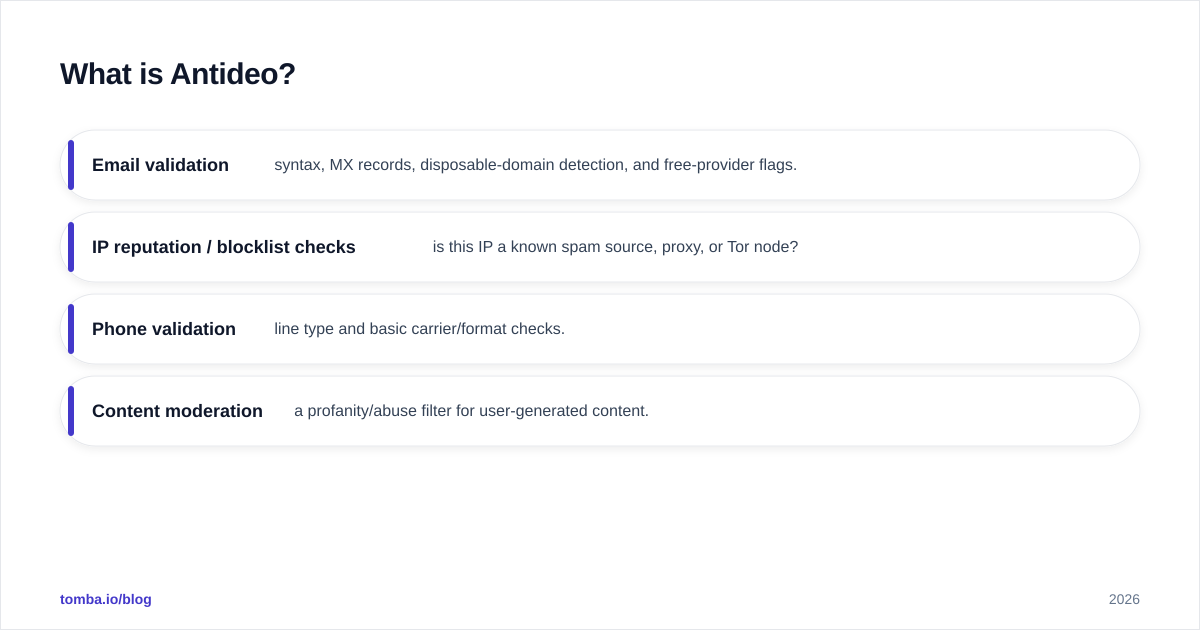Select the Content moderation card
This screenshot has width=1200, height=630.
[x=600, y=411]
